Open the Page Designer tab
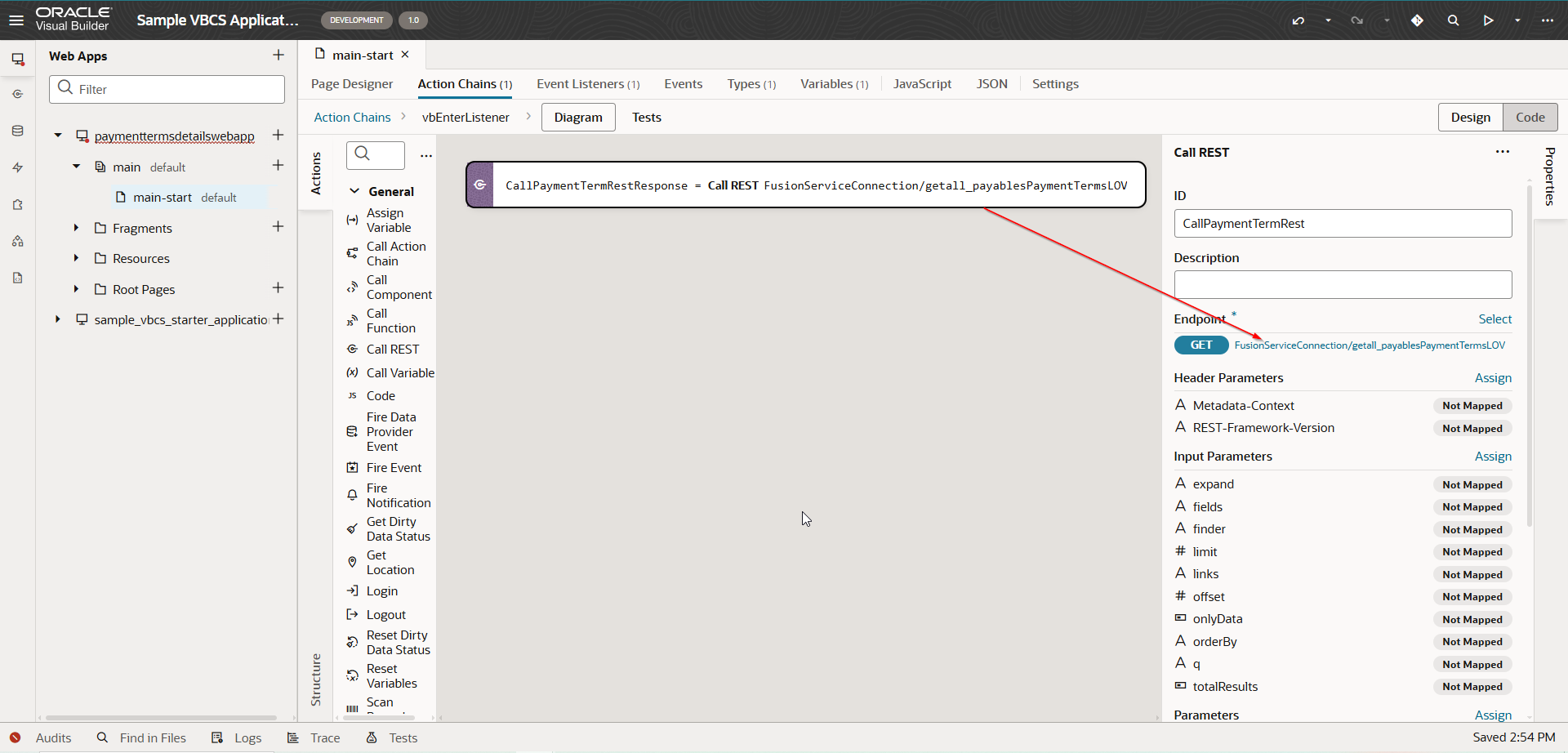Screen dimensions: 1568x753 (352, 84)
